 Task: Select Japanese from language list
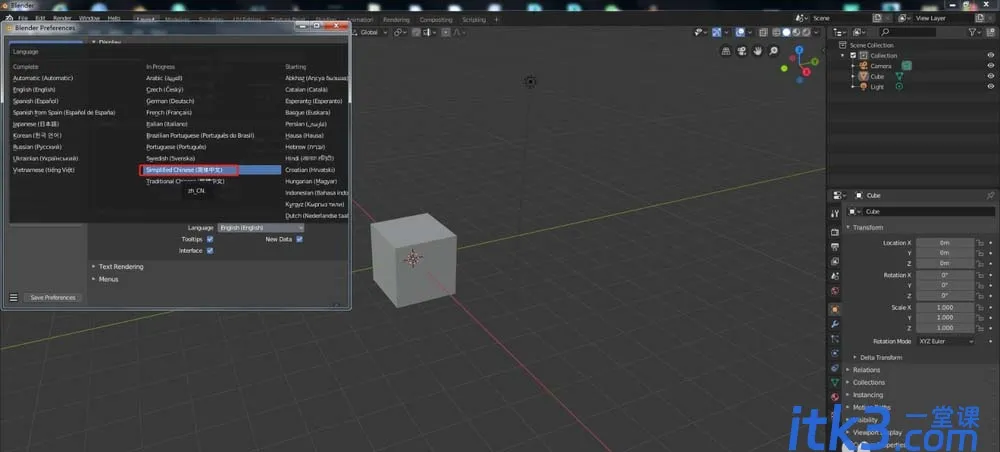pos(36,124)
